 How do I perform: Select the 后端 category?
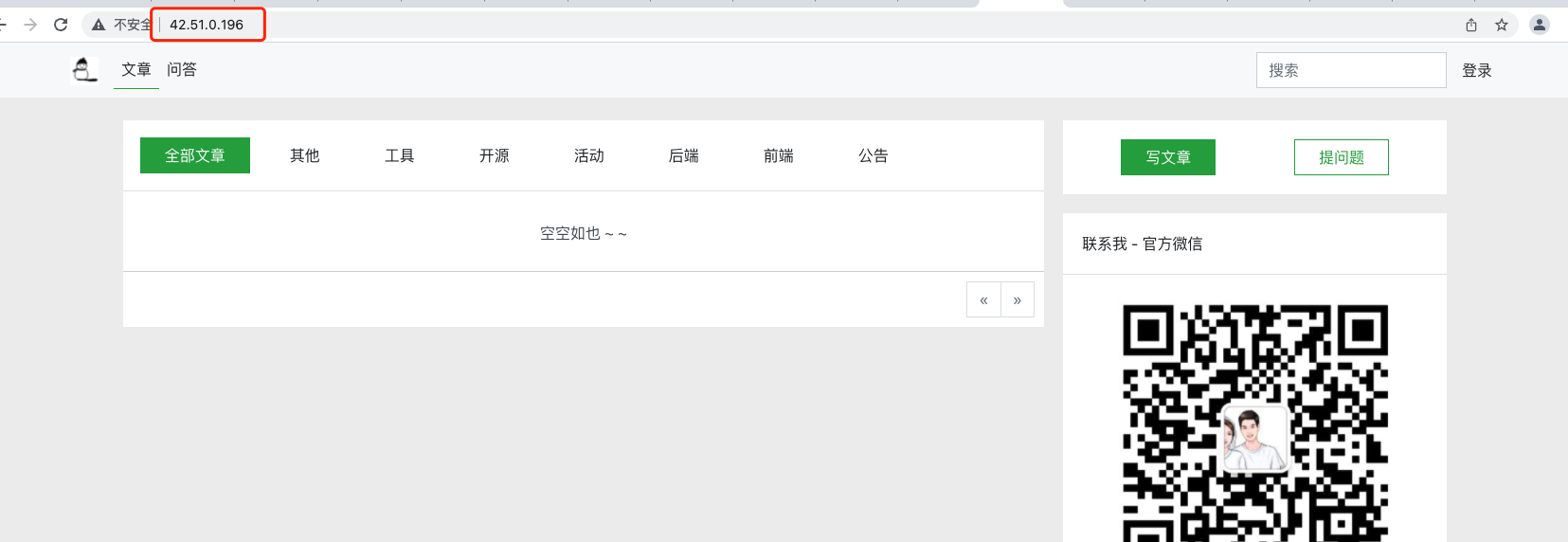pos(684,155)
